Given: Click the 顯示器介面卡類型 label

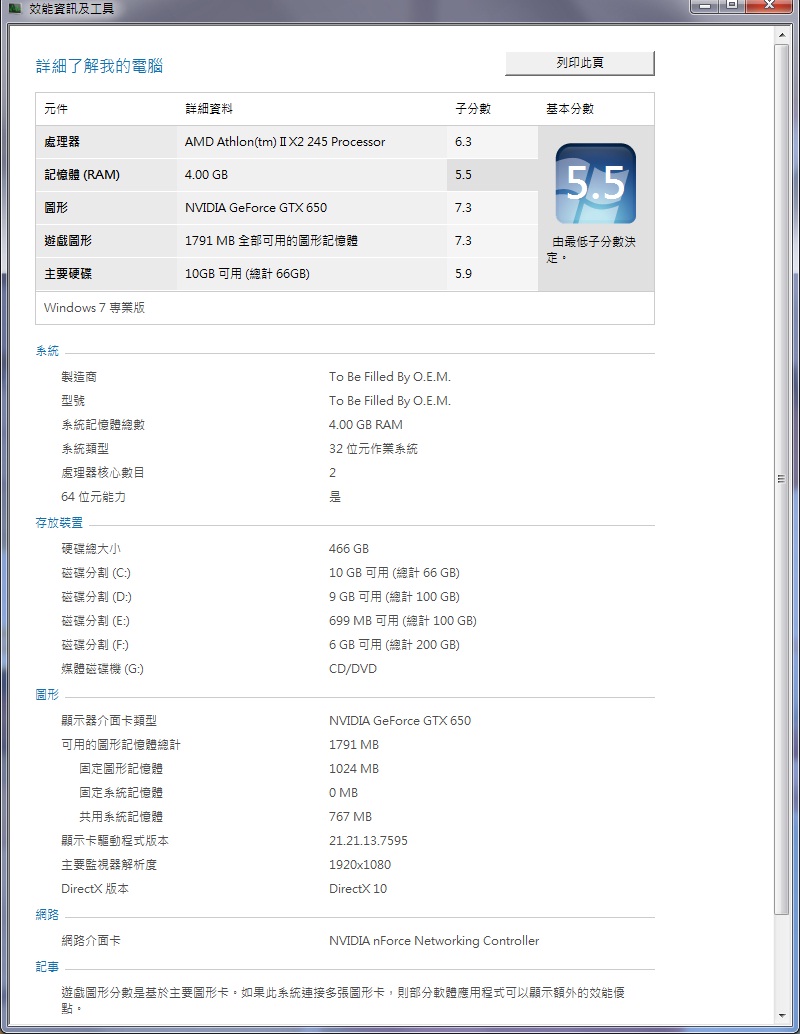Looking at the screenshot, I should 109,721.
